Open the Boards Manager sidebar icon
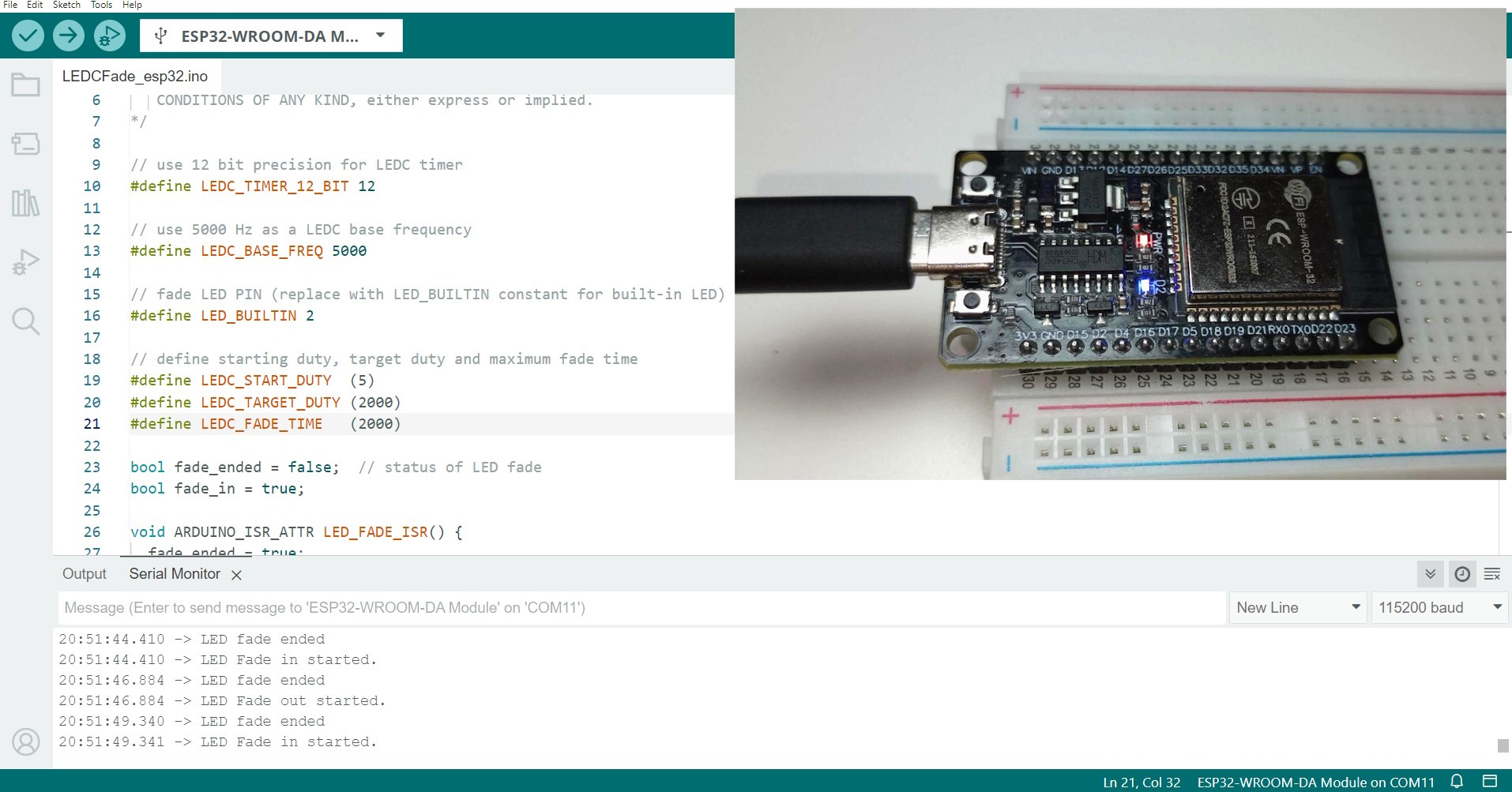The image size is (1512, 792). tap(25, 144)
